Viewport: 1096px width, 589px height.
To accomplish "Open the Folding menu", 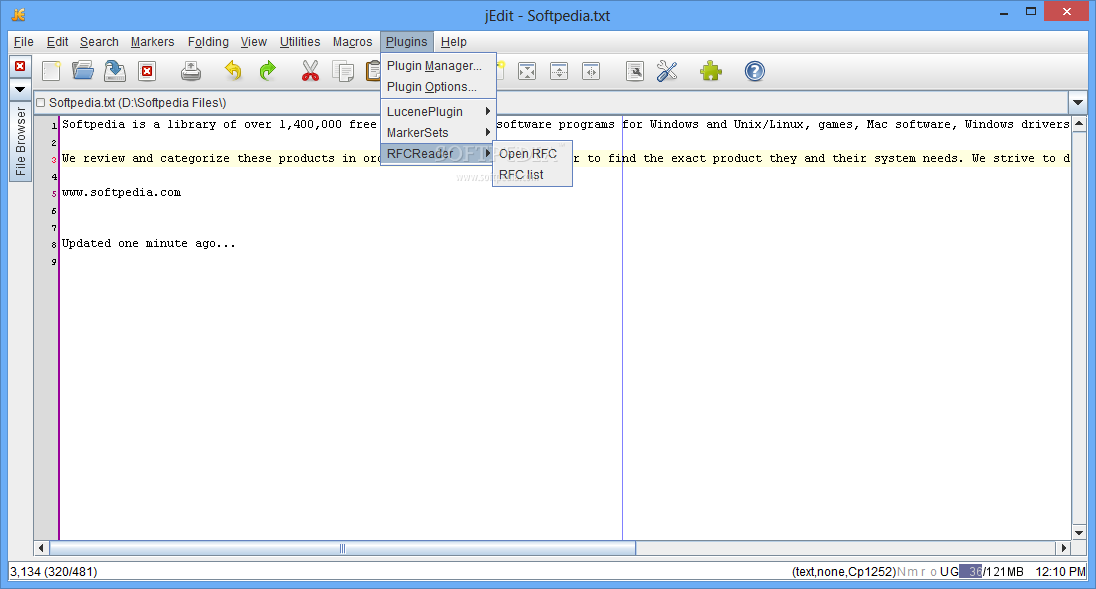I will click(208, 42).
